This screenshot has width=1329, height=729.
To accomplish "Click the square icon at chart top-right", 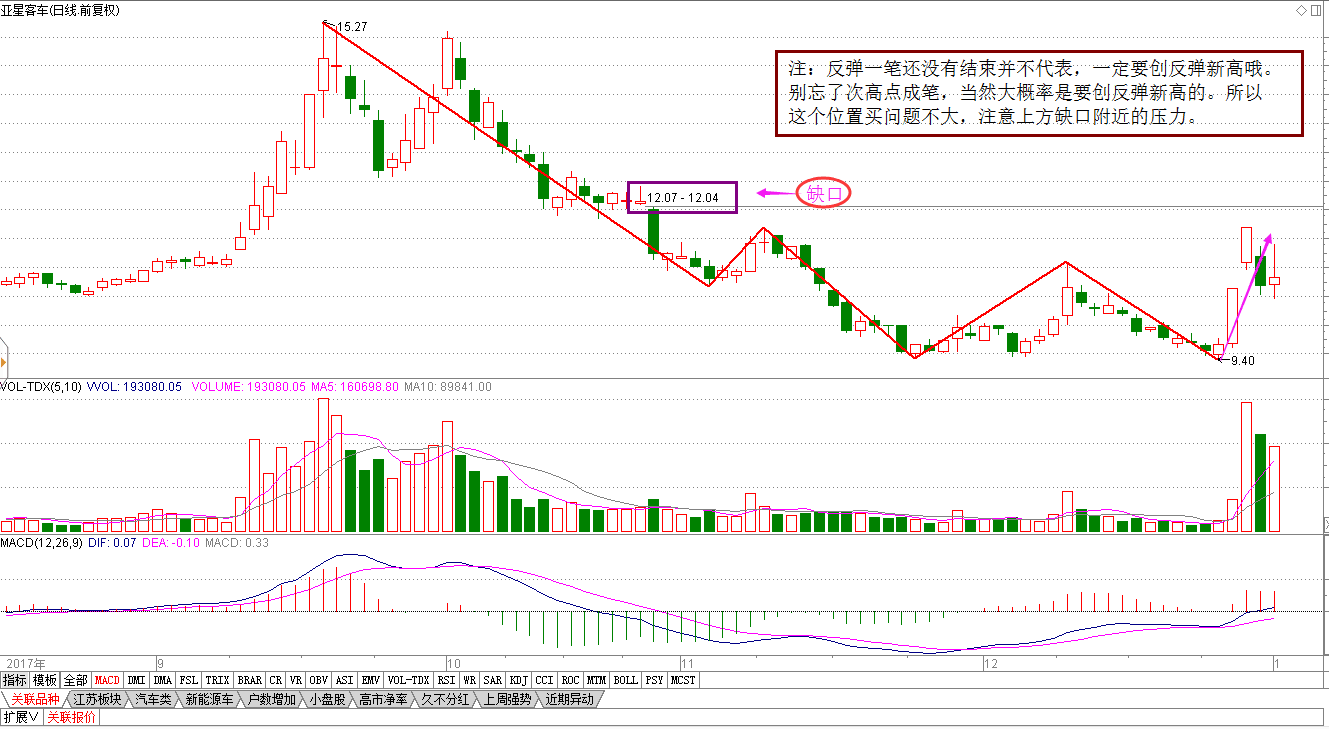I will pyautogui.click(x=1316, y=10).
